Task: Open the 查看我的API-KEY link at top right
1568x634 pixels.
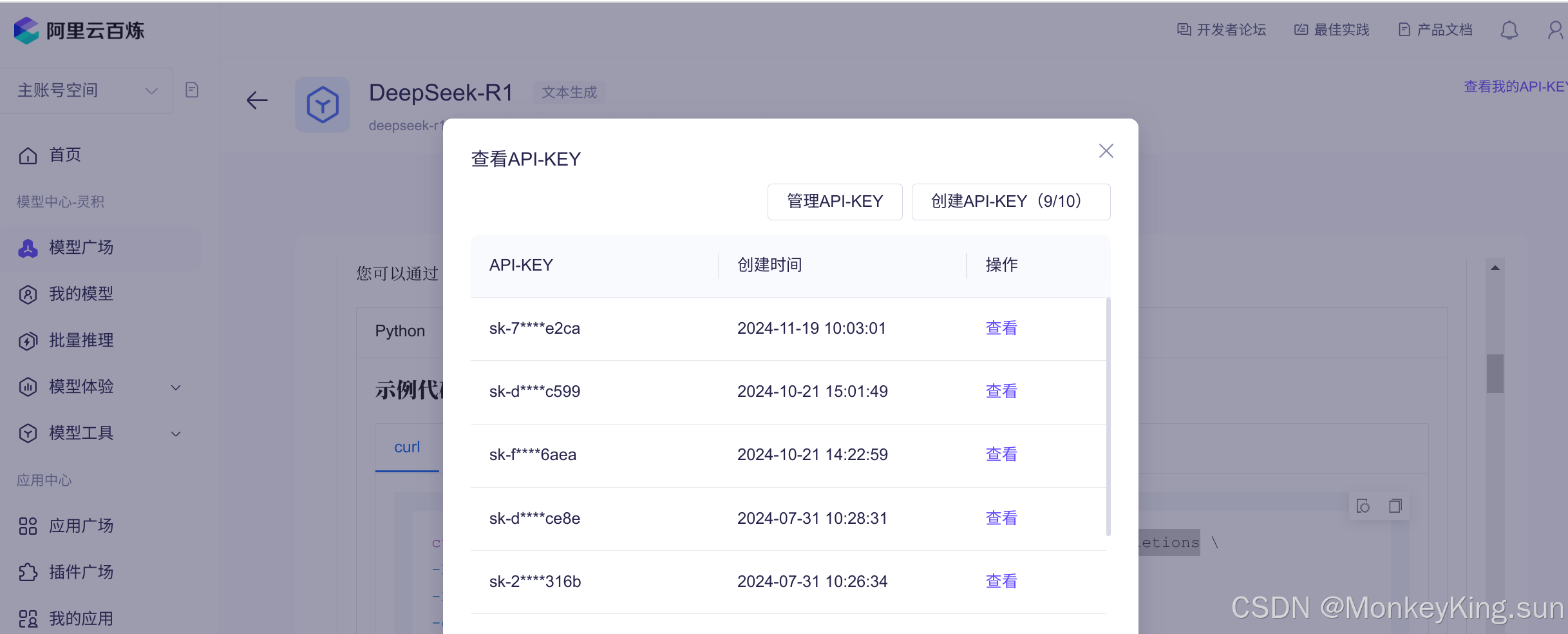Action: click(x=1515, y=86)
